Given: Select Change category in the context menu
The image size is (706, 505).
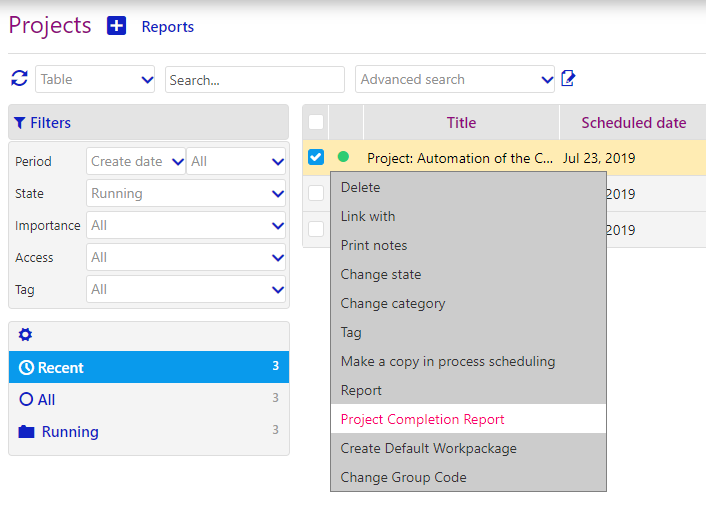Looking at the screenshot, I should [468, 303].
